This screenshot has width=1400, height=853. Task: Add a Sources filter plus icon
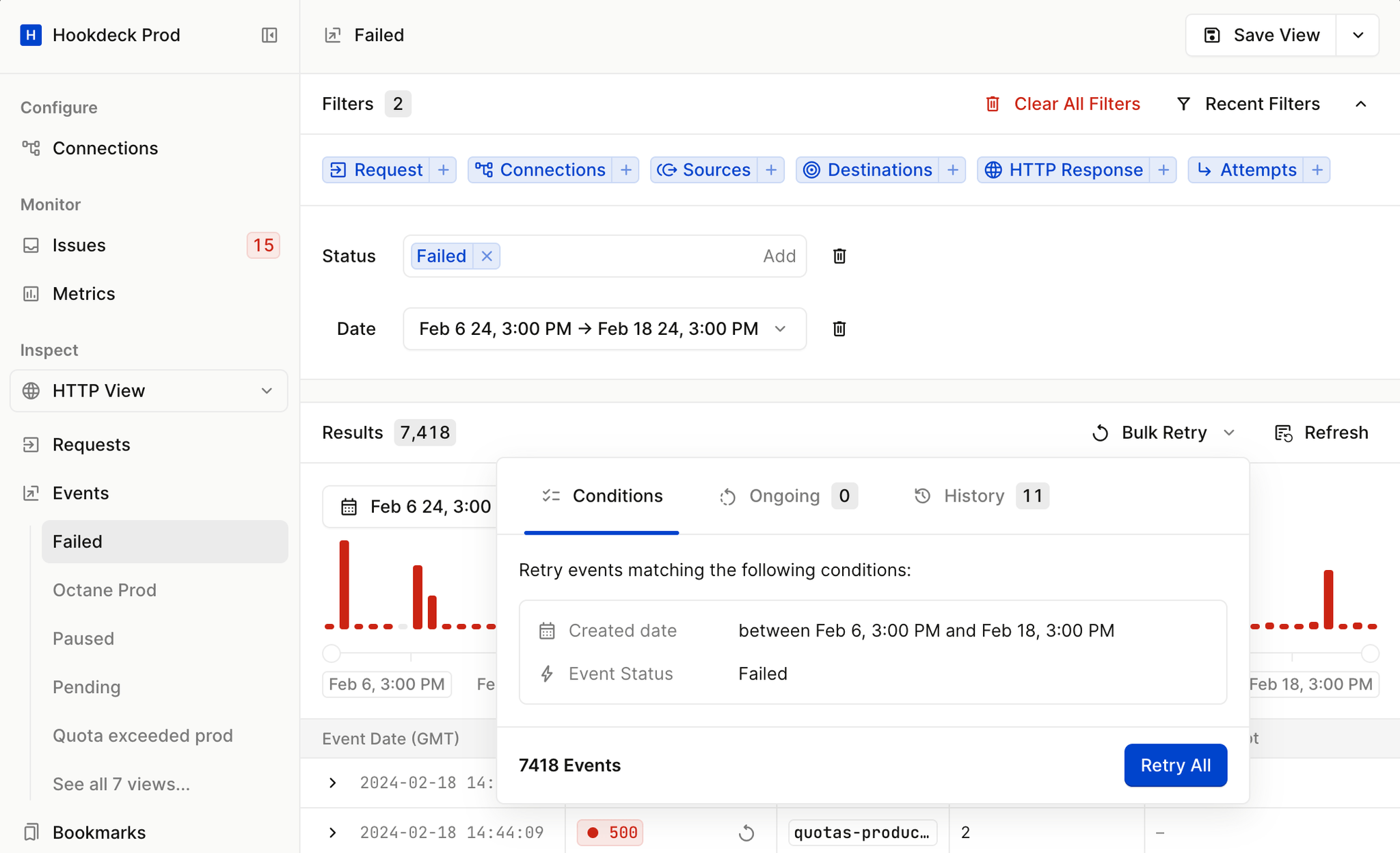(771, 170)
